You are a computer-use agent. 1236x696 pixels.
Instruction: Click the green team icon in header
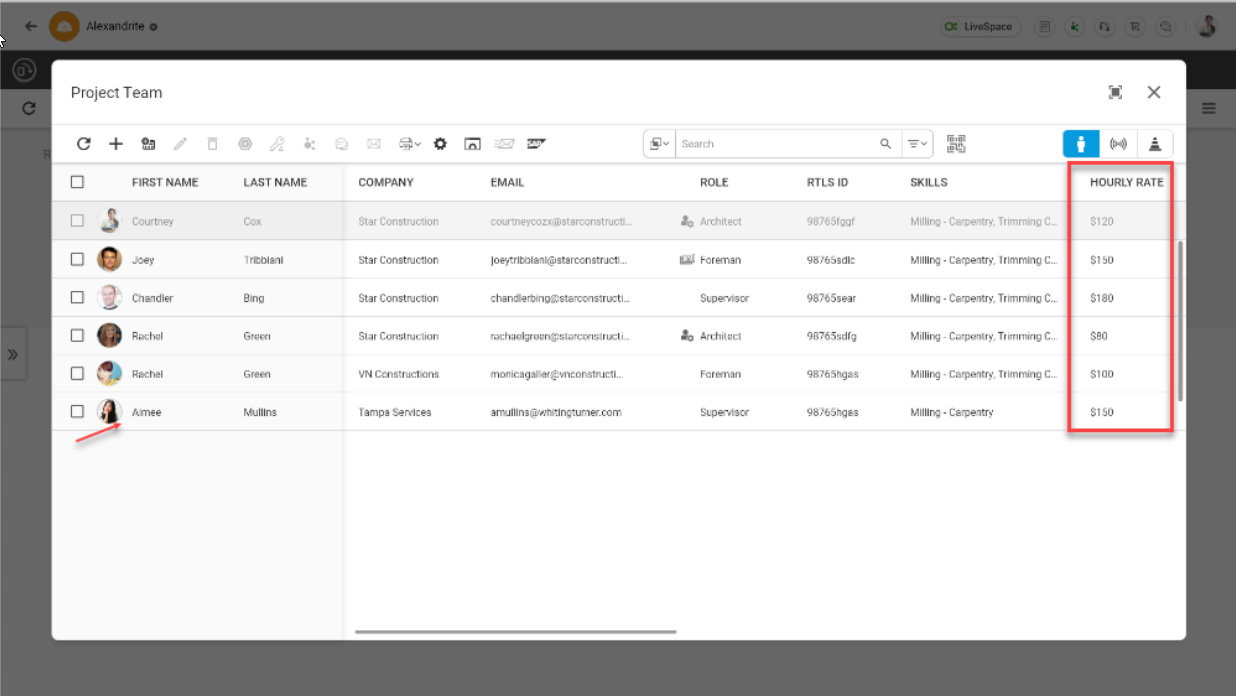point(1075,27)
